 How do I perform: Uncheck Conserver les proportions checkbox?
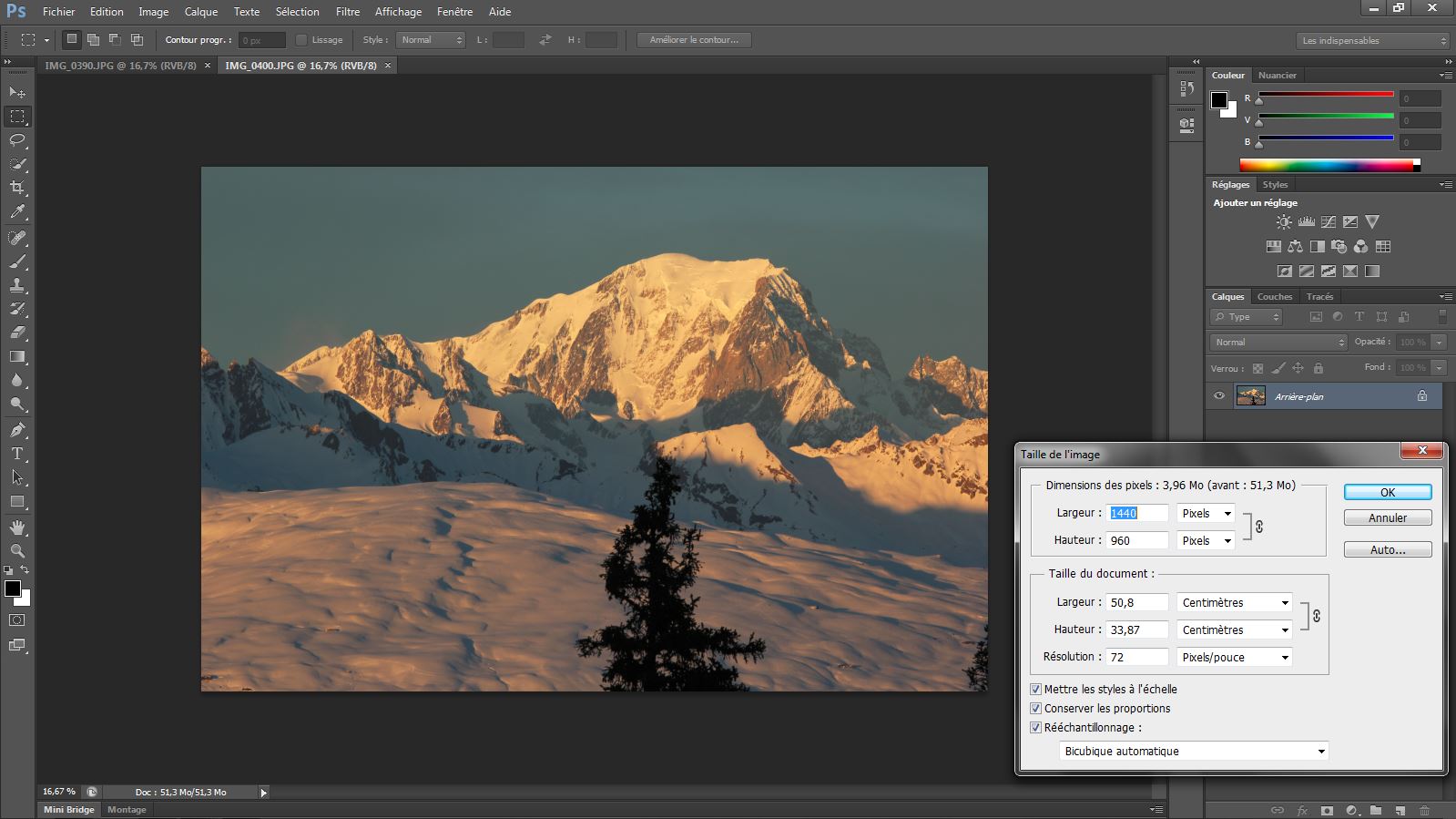pyautogui.click(x=1035, y=709)
